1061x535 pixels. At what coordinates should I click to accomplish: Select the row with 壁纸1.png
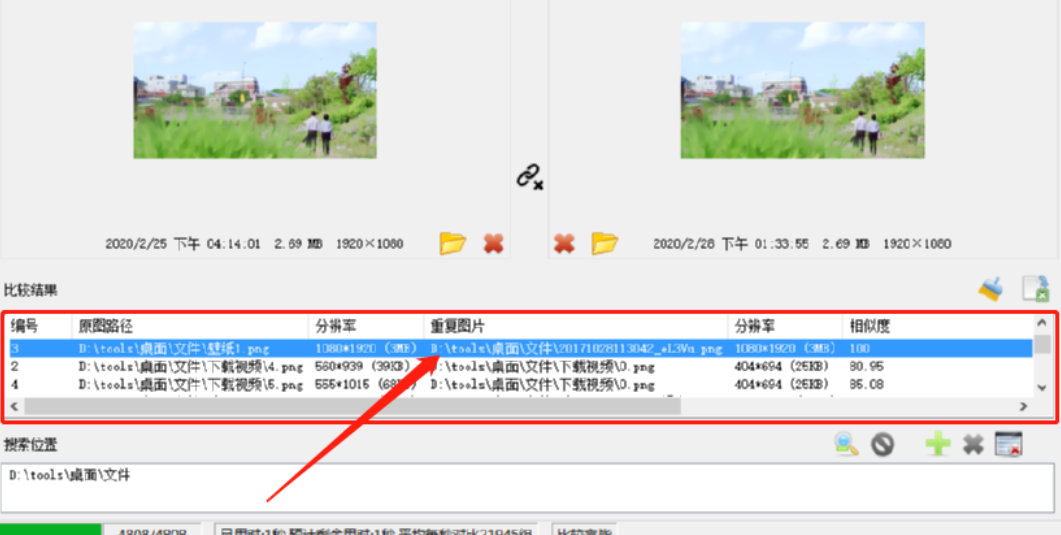pyautogui.click(x=519, y=348)
